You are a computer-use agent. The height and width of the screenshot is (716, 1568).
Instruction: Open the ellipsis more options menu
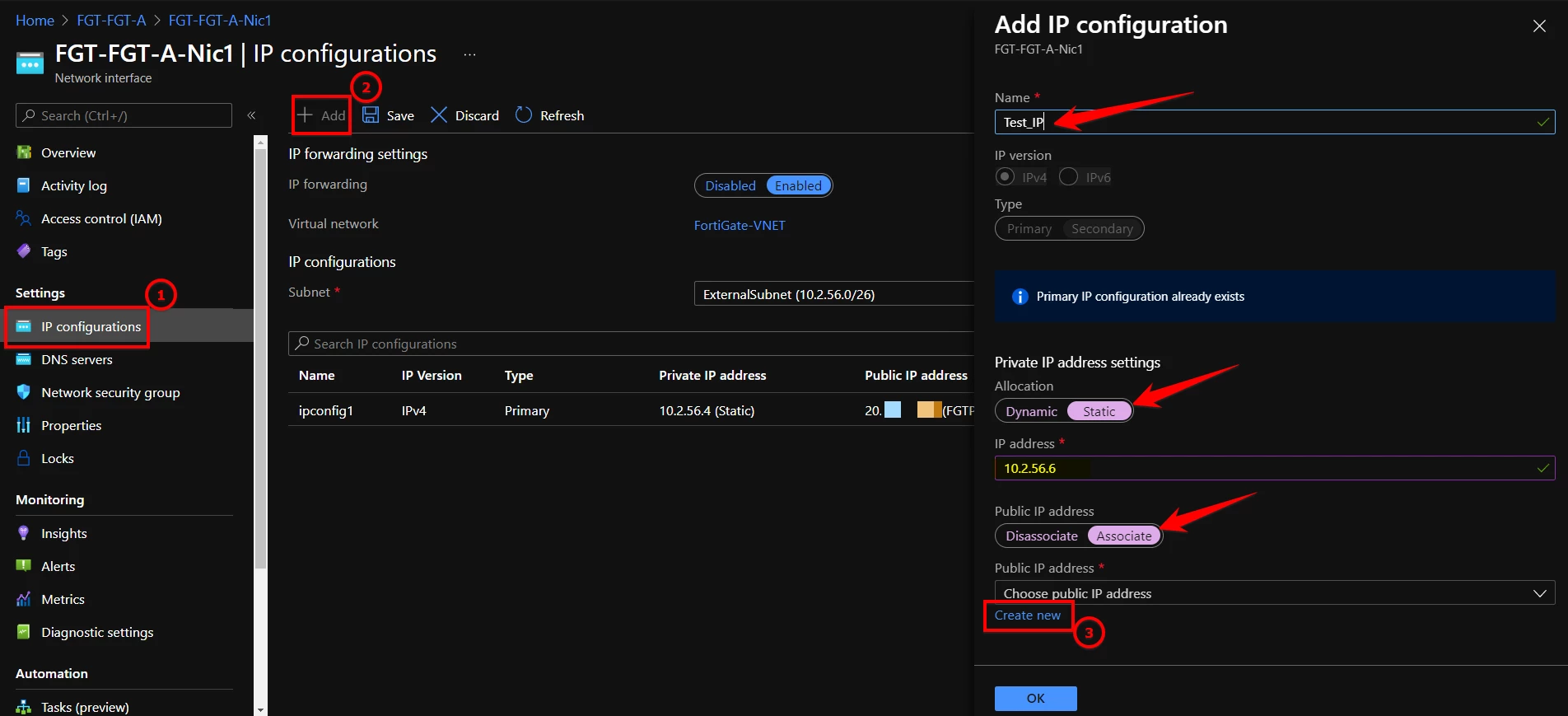click(x=469, y=54)
